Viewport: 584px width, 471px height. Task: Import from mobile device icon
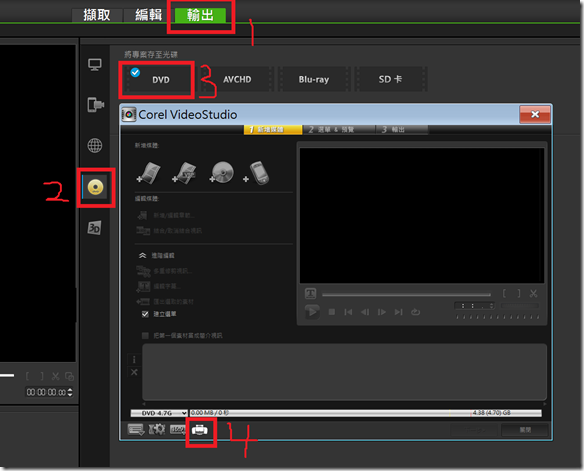click(257, 173)
